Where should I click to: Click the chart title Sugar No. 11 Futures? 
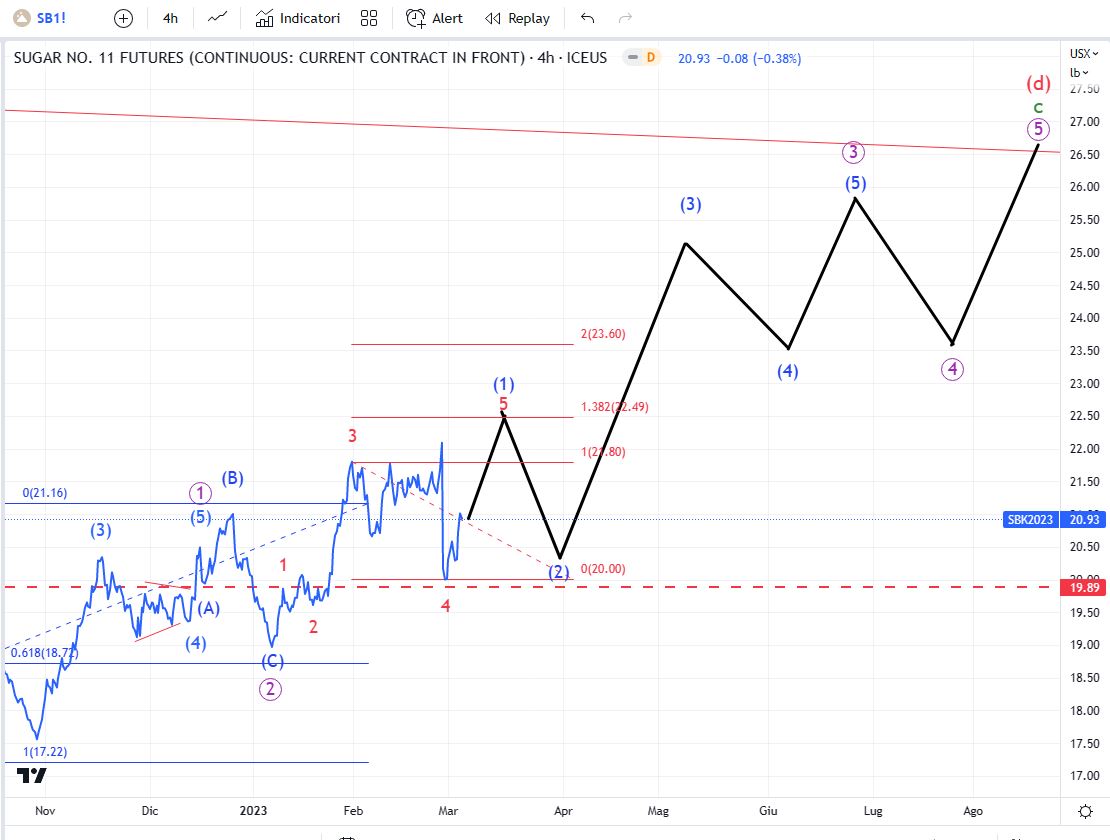pyautogui.click(x=310, y=58)
